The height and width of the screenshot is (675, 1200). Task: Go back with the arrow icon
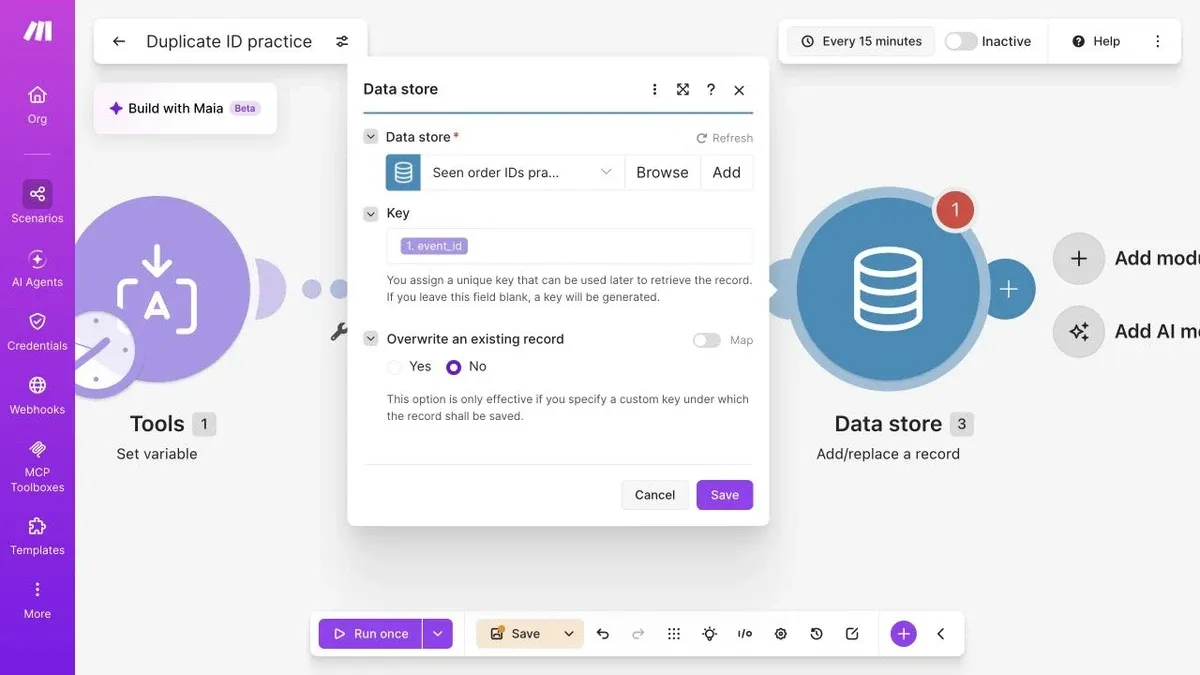[119, 41]
